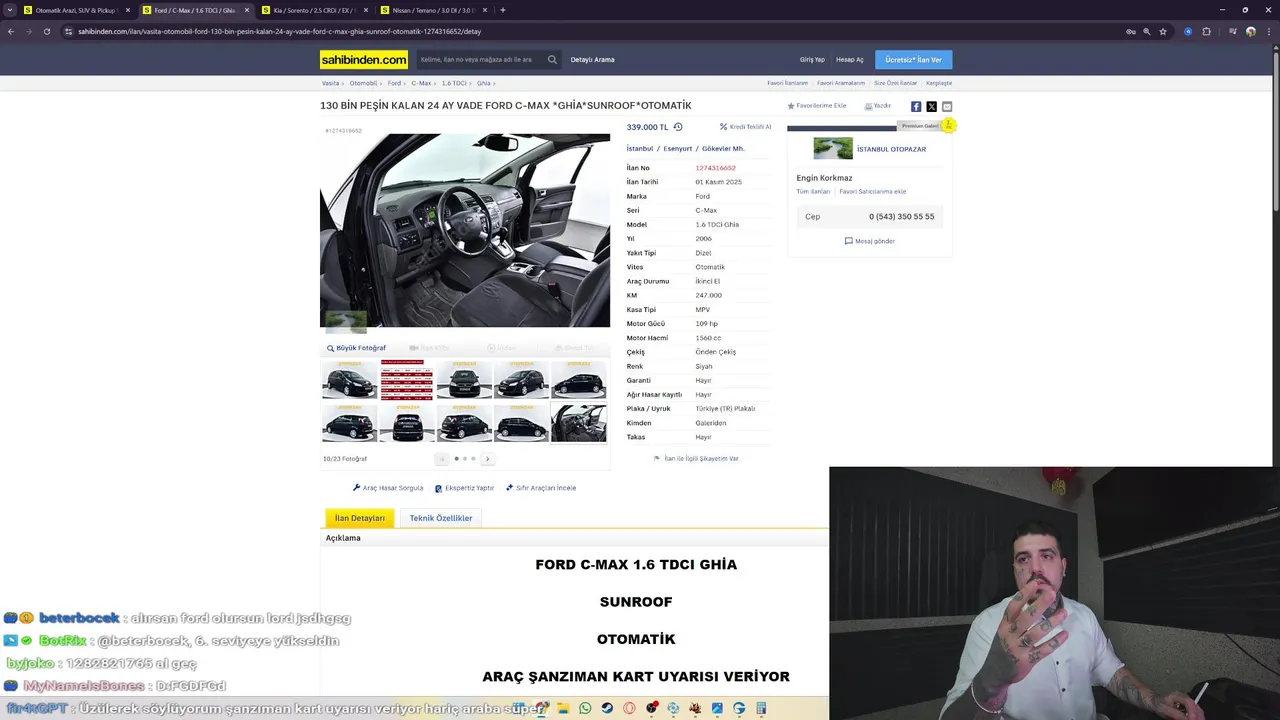Viewport: 1280px width, 720px height.
Task: Click C-Max breadcrumb
Action: [421, 83]
